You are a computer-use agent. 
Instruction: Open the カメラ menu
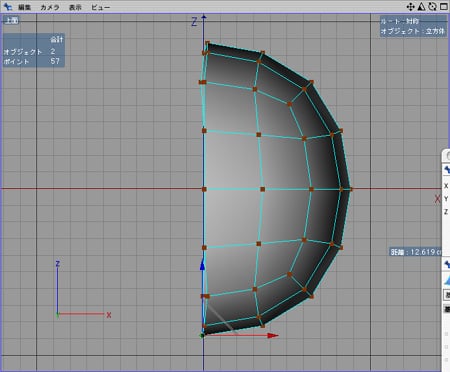click(50, 7)
